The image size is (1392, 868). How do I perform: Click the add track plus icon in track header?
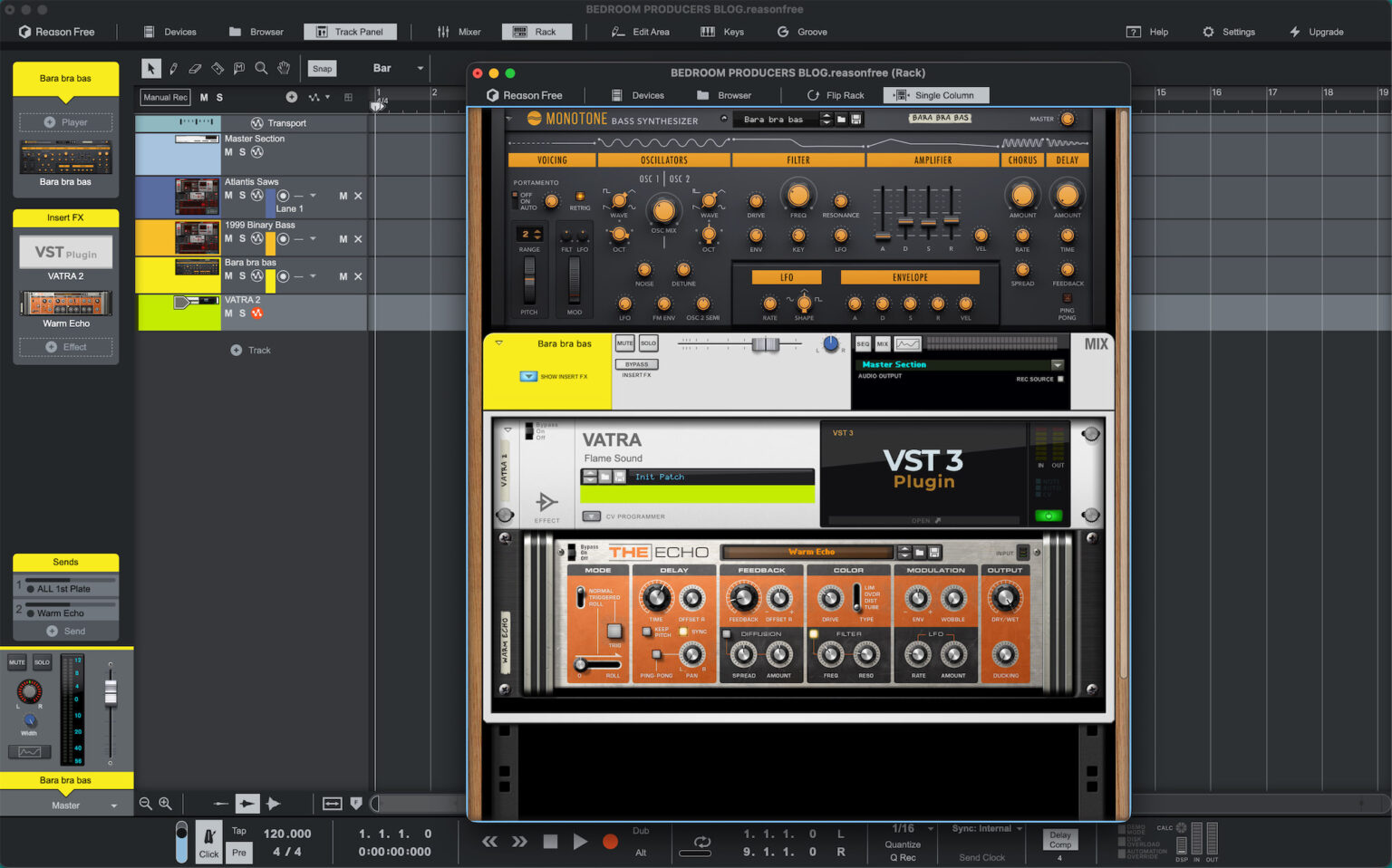pyautogui.click(x=291, y=97)
